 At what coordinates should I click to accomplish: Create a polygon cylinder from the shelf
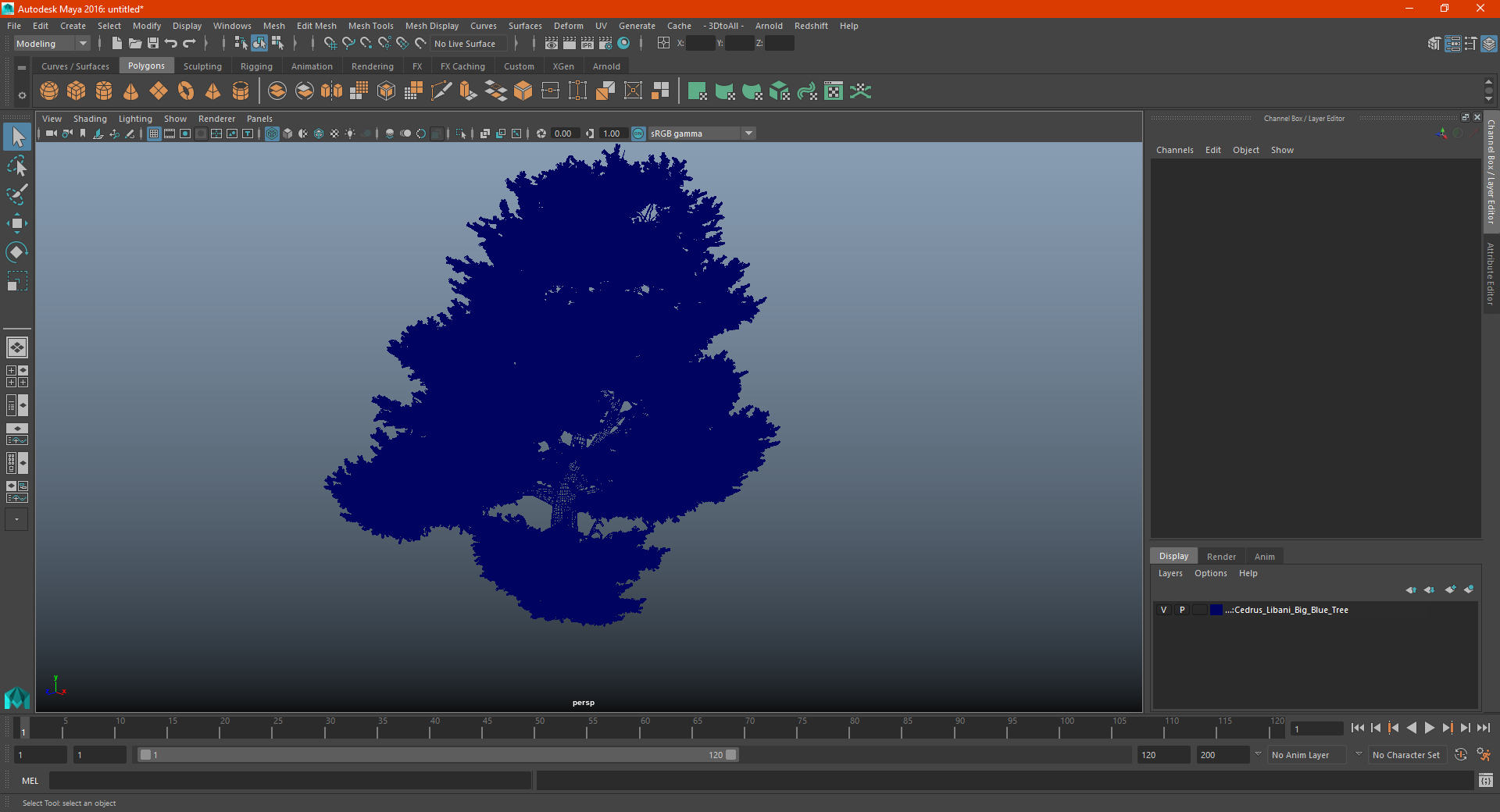104,91
